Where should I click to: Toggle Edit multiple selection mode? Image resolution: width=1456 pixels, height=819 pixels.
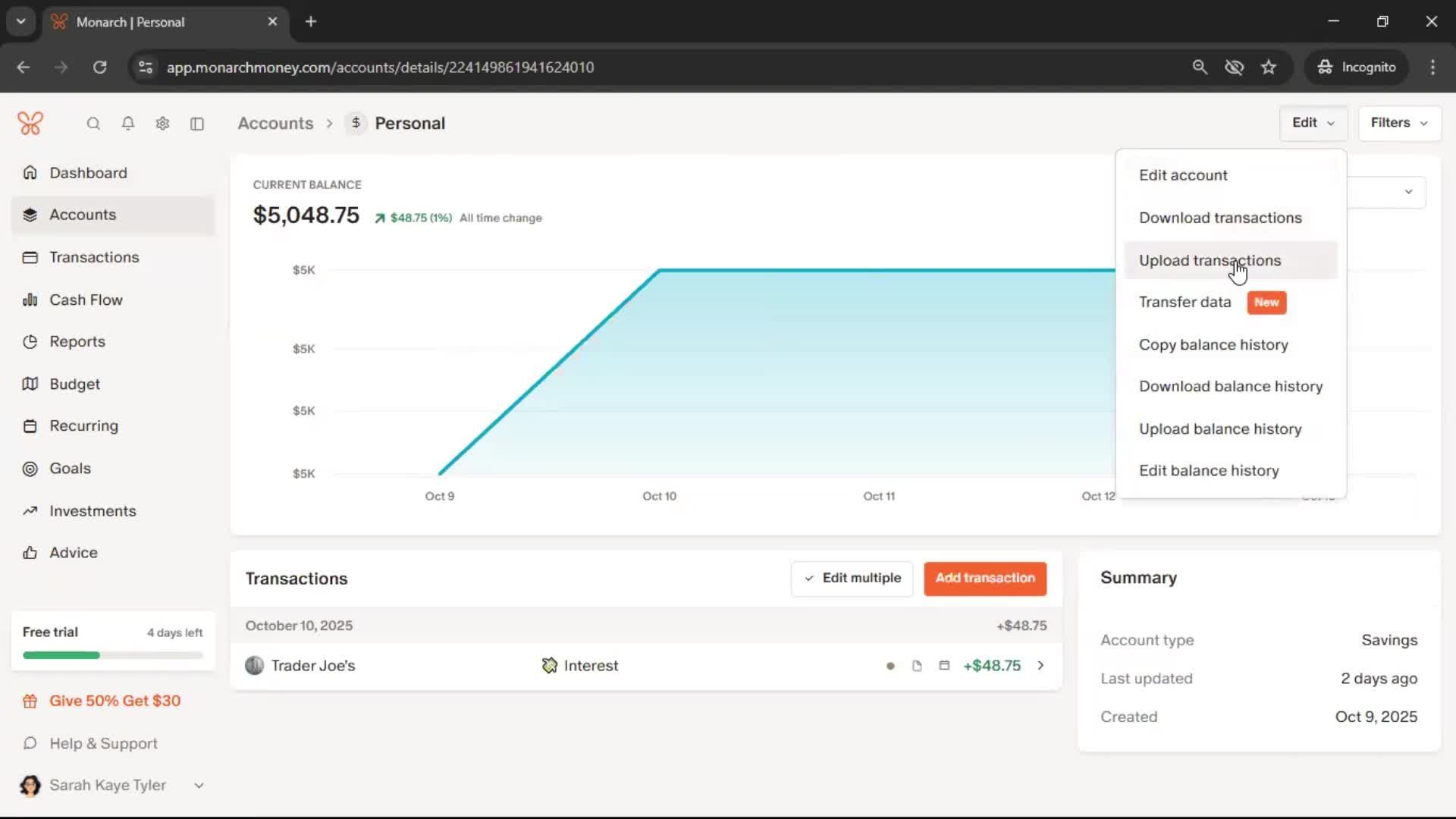(x=852, y=579)
